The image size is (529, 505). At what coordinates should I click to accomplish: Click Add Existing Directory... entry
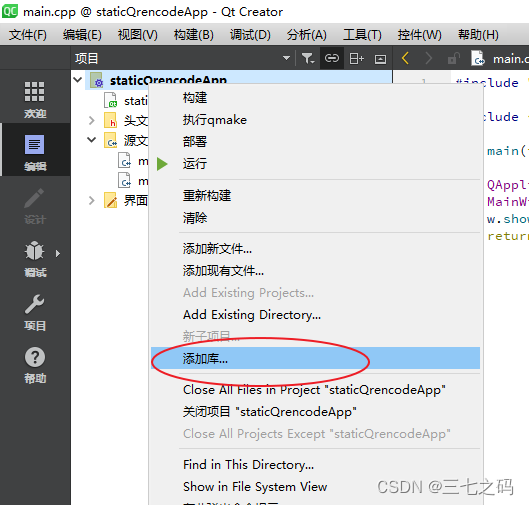(x=252, y=315)
